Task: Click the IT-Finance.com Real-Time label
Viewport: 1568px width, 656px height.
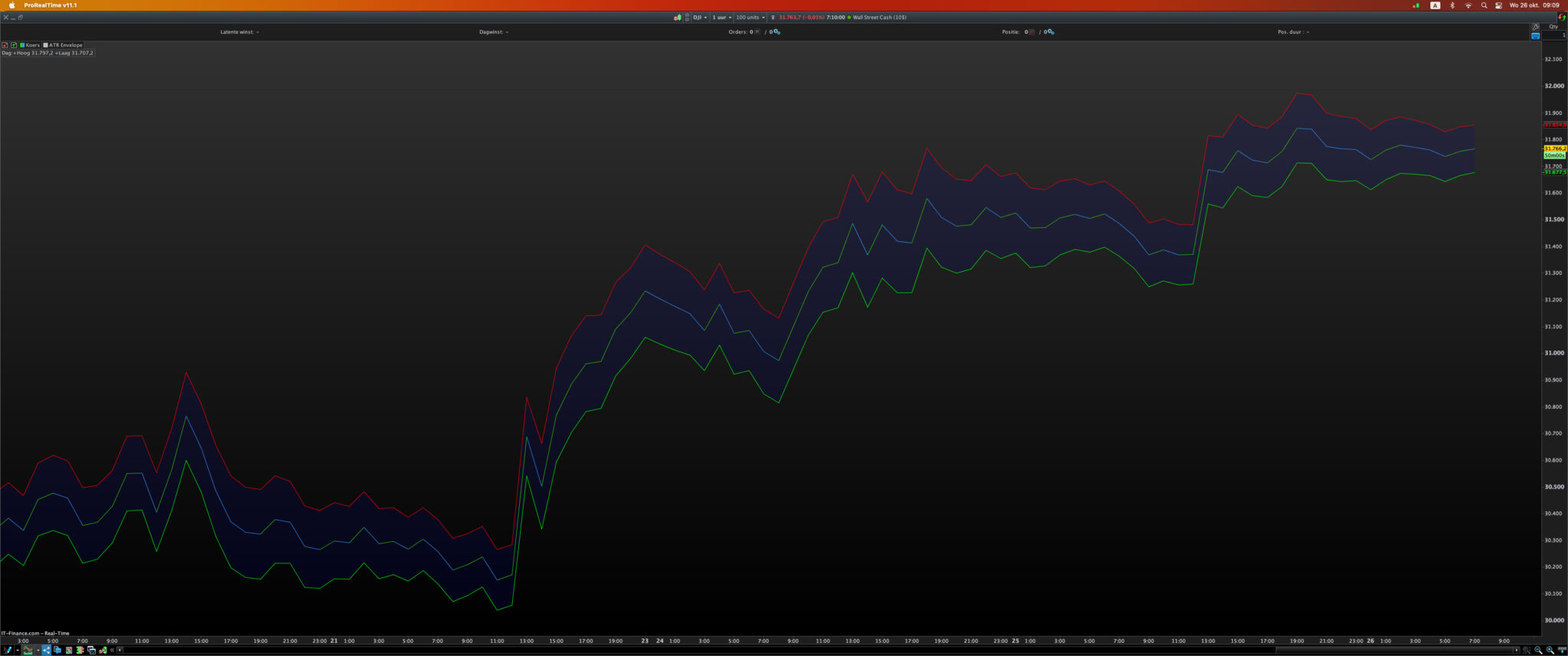Action: pyautogui.click(x=35, y=633)
